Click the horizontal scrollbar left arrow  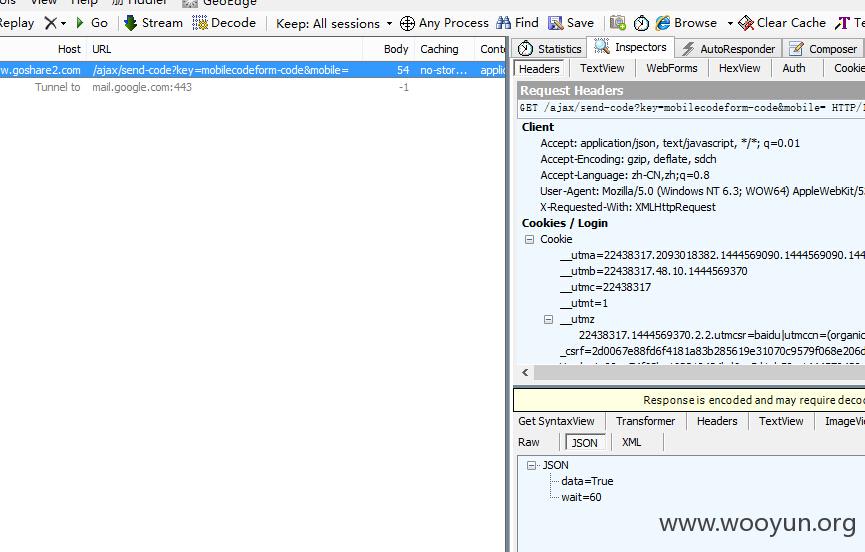525,373
